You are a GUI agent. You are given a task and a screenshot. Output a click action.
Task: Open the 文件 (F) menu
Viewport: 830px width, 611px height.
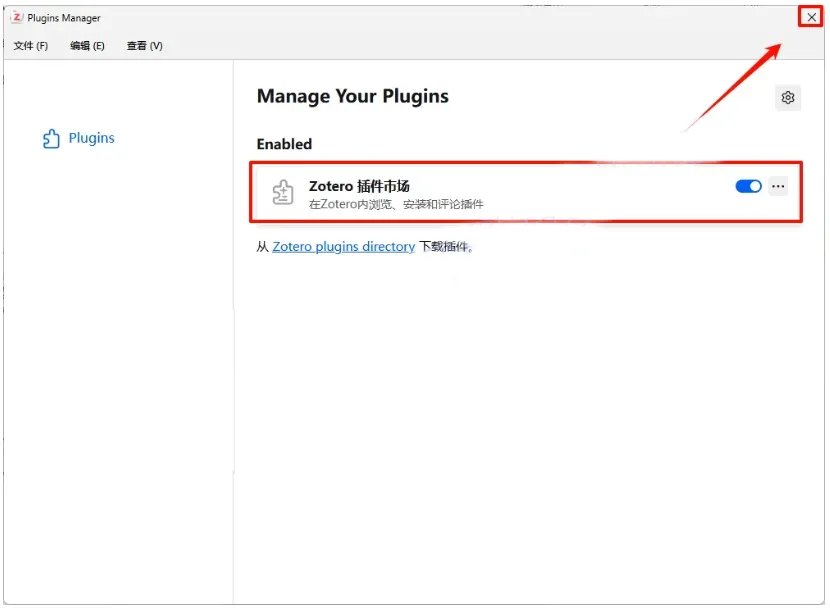coord(31,46)
